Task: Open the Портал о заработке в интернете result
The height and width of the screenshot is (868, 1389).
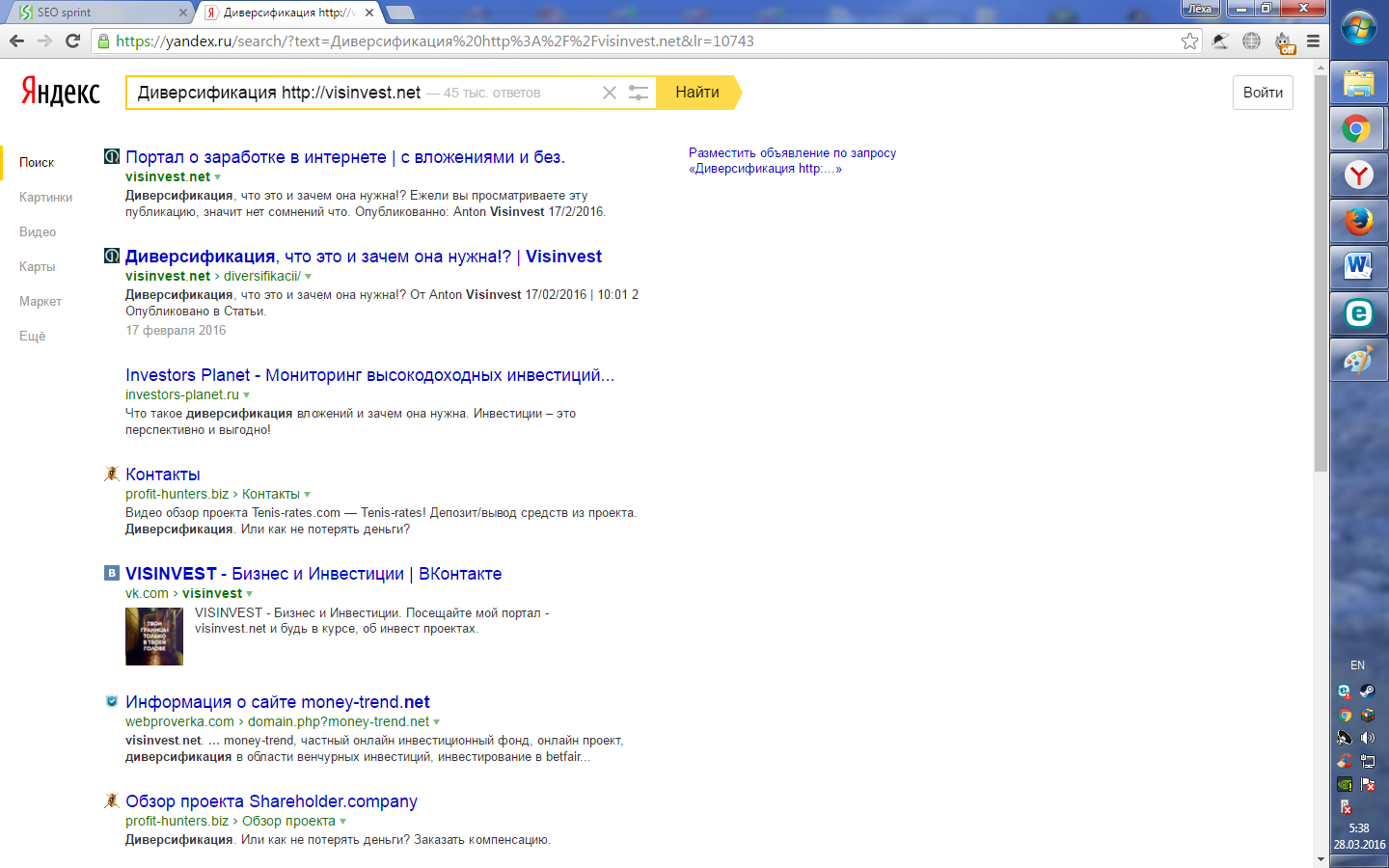Action: click(345, 157)
